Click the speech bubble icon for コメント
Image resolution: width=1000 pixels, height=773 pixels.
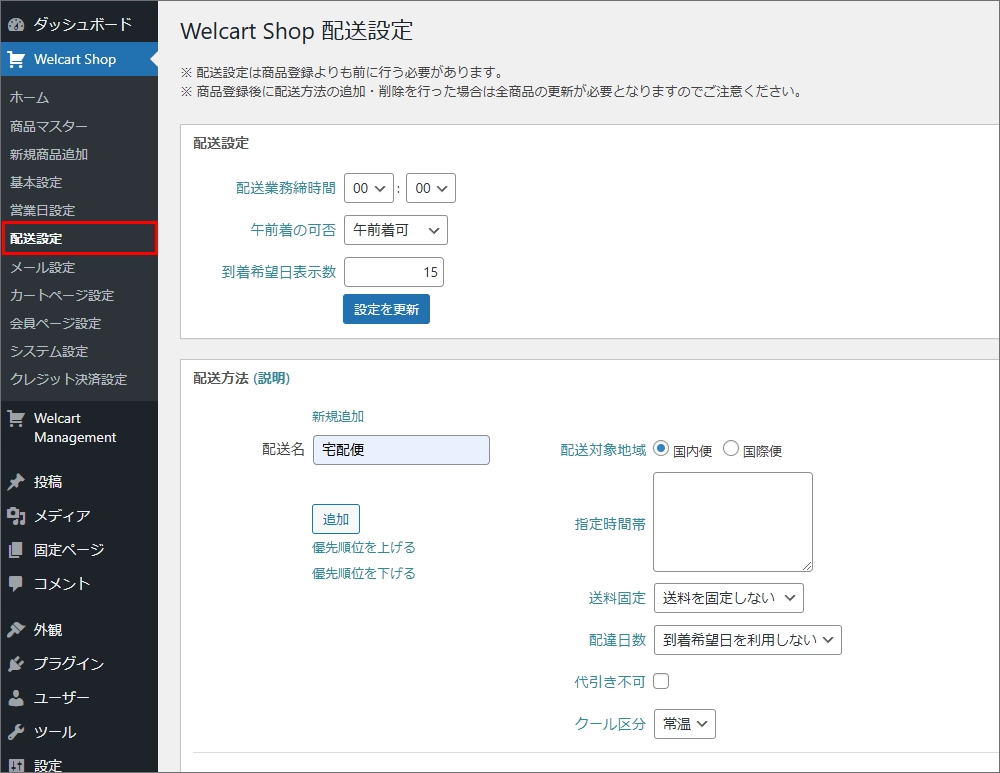[16, 584]
